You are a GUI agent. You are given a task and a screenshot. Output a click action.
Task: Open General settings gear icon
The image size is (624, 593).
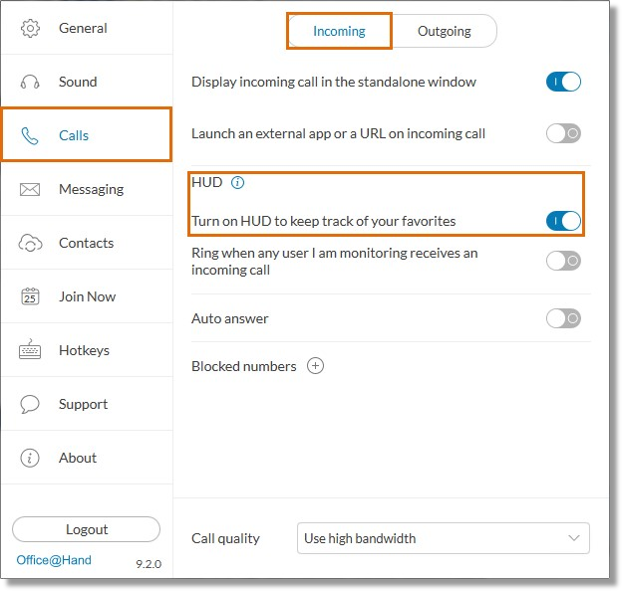[x=30, y=29]
